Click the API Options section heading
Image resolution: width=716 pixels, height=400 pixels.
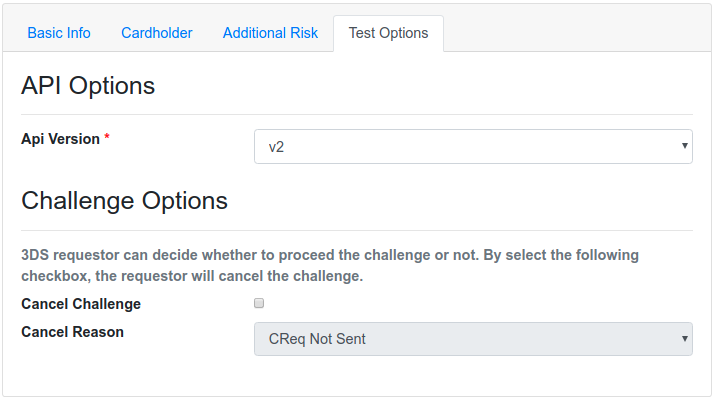click(88, 86)
